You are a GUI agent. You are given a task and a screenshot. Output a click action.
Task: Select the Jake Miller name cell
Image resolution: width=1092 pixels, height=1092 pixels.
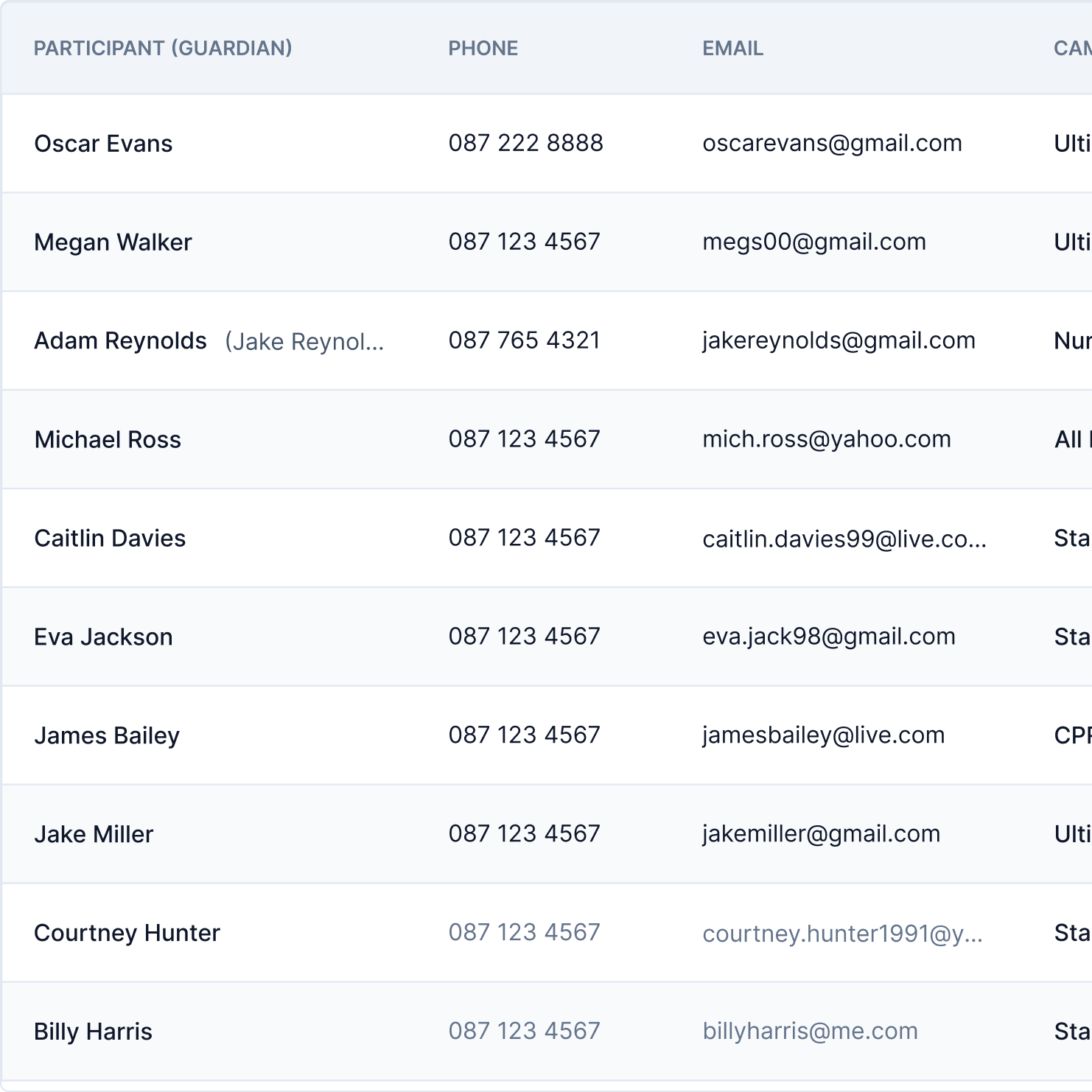tap(94, 835)
